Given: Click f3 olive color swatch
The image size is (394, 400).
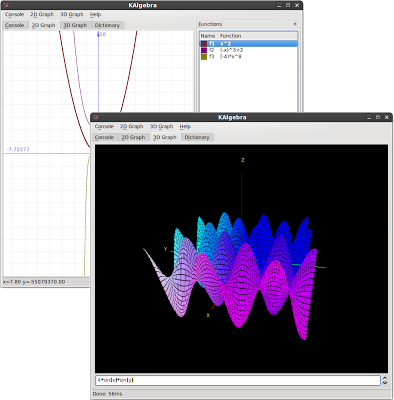Looking at the screenshot, I should click(x=204, y=57).
